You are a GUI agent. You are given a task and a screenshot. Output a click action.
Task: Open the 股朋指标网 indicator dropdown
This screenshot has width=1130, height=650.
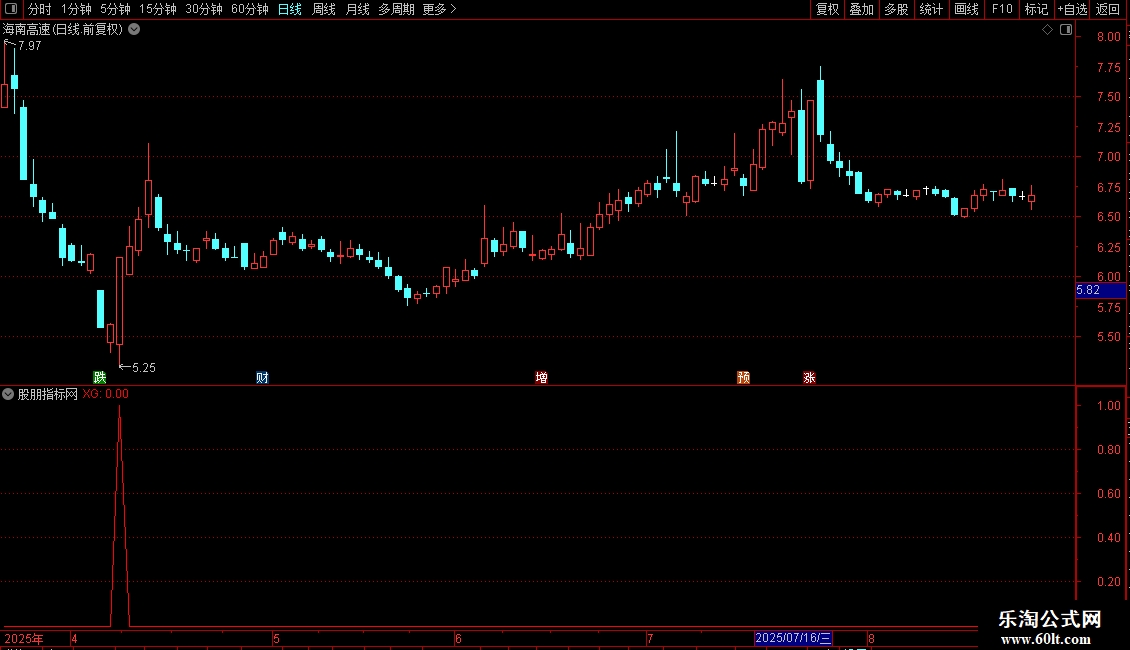(x=8, y=394)
